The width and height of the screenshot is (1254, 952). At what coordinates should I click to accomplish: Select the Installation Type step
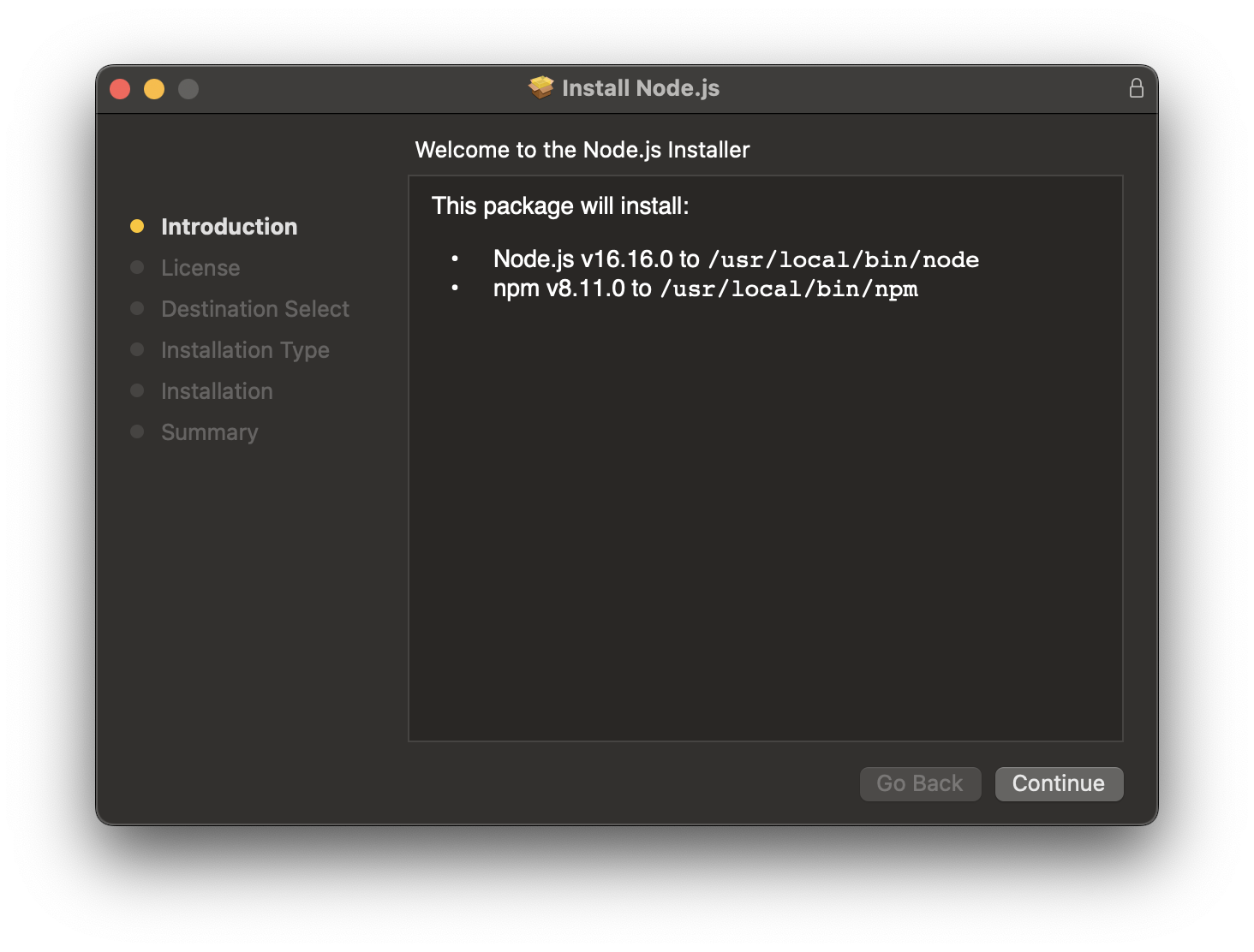[x=245, y=350]
